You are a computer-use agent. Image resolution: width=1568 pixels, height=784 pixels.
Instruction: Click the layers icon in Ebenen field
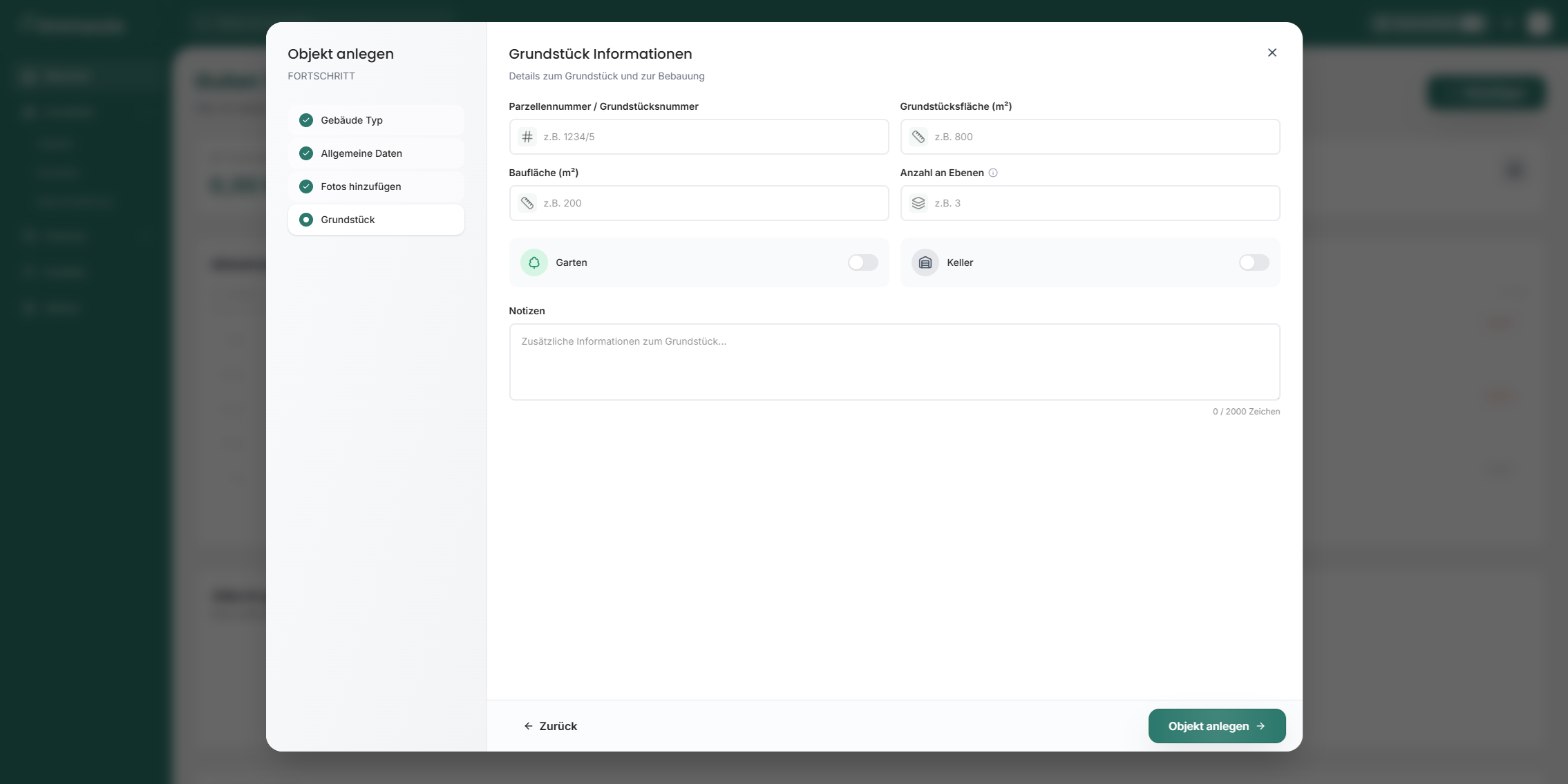(x=918, y=203)
